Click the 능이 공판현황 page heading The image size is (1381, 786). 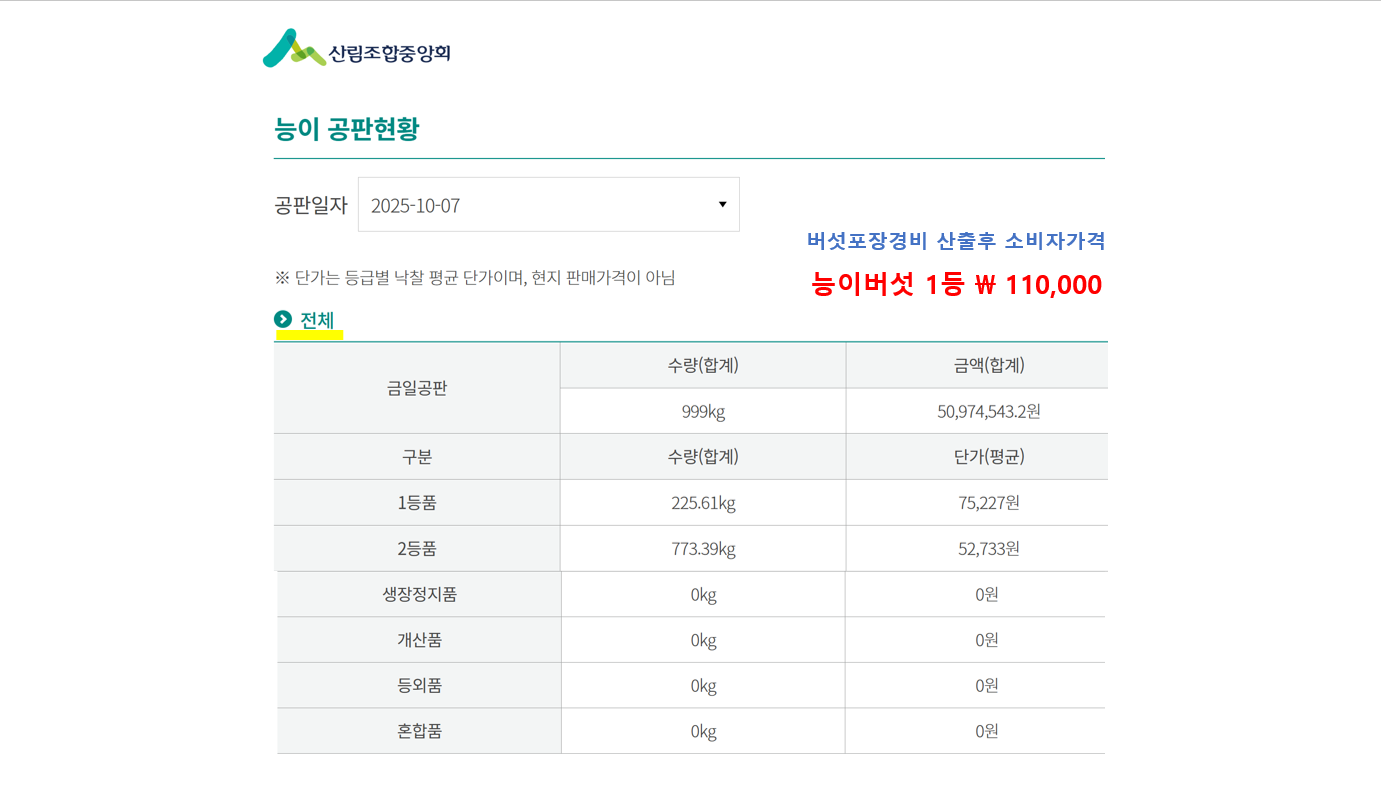[x=346, y=129]
